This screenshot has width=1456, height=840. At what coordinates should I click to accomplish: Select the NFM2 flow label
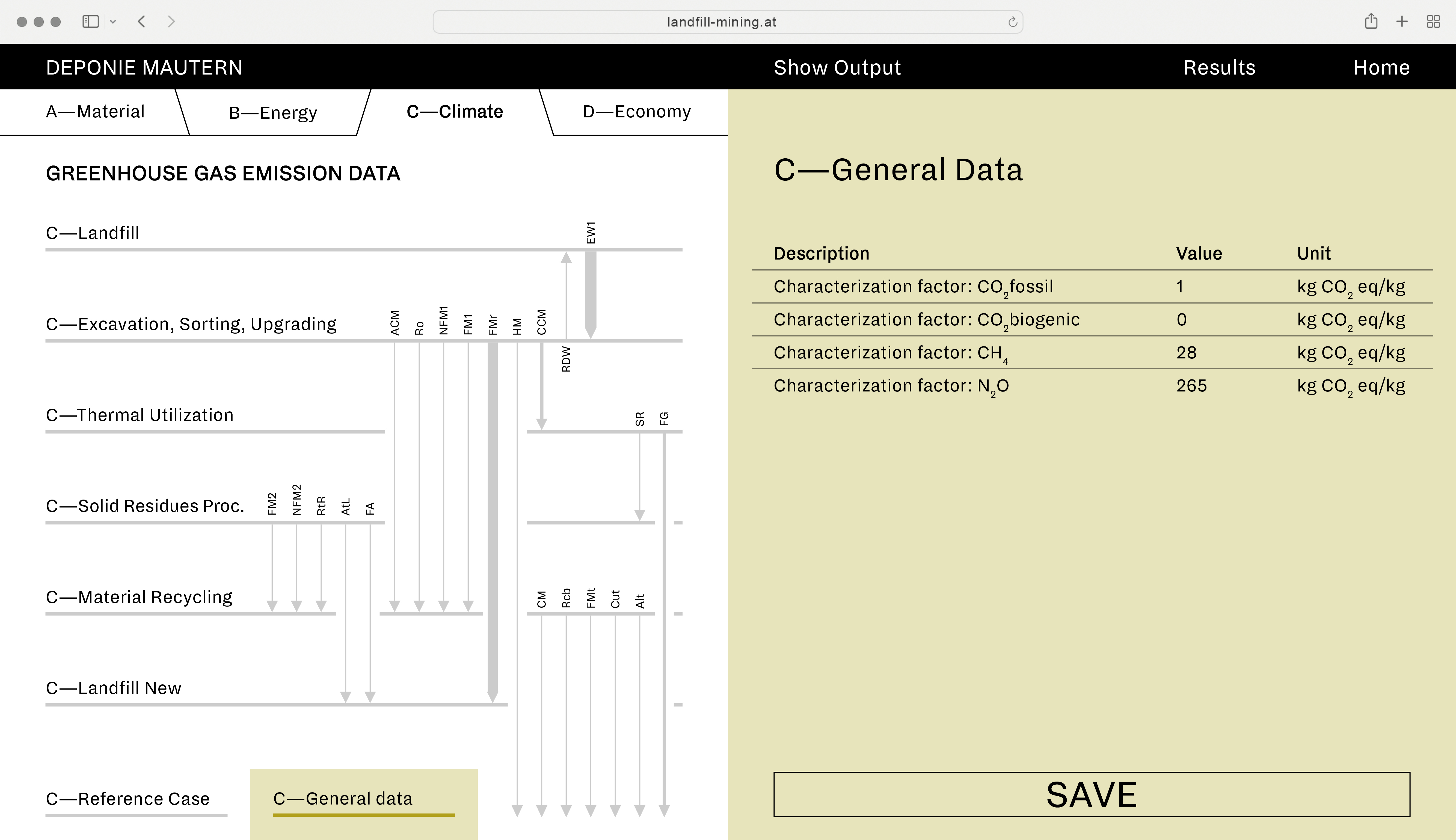pos(296,500)
